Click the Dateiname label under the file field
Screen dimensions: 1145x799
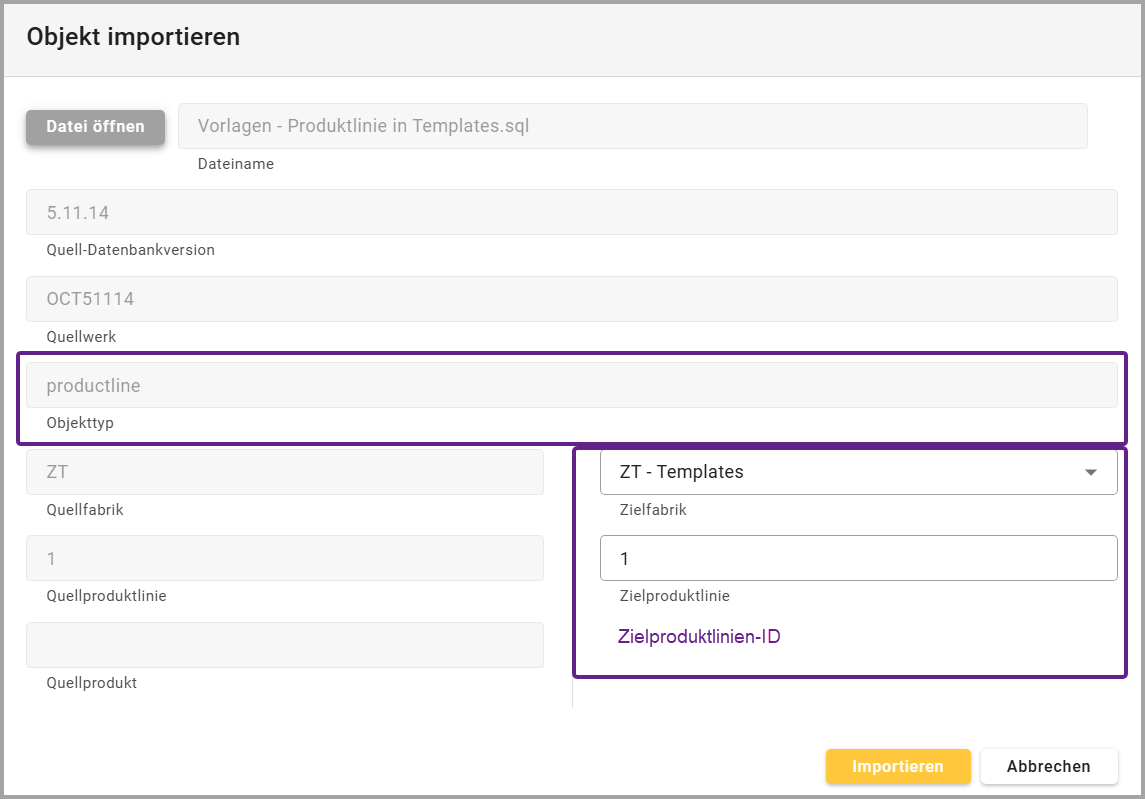tap(235, 164)
